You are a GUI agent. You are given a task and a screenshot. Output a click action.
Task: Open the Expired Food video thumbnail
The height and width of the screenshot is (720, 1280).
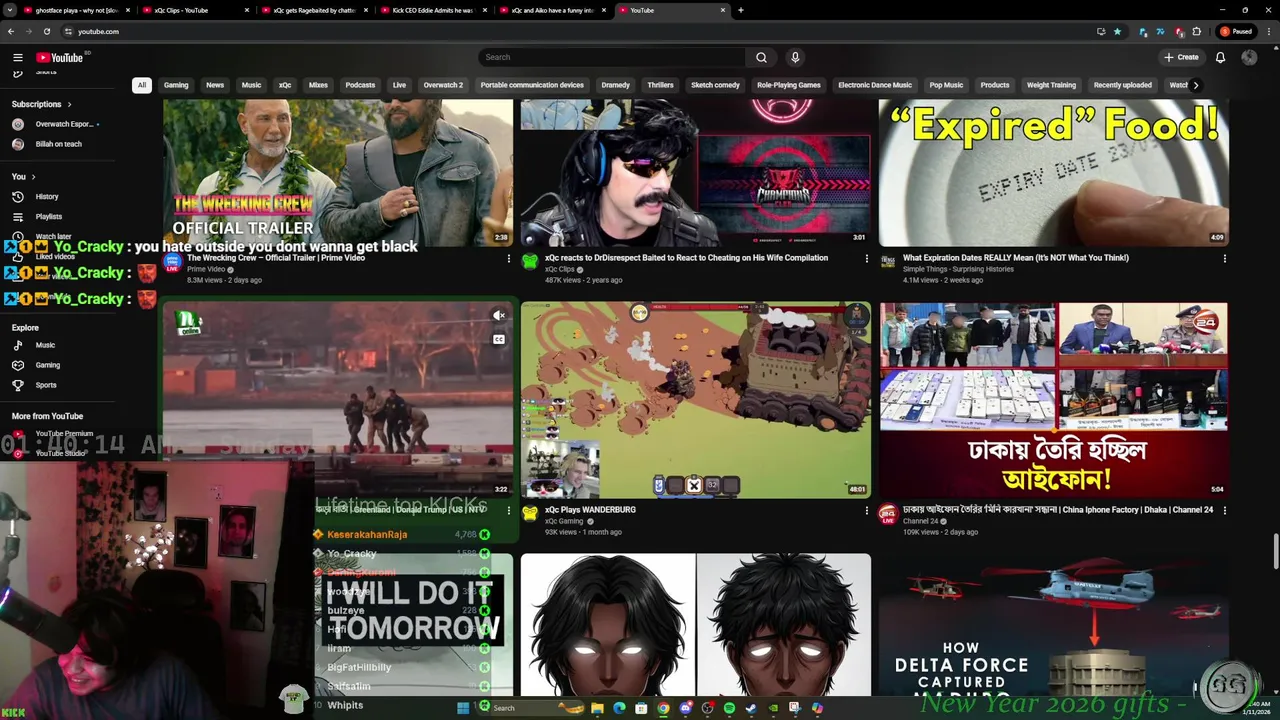(1053, 172)
